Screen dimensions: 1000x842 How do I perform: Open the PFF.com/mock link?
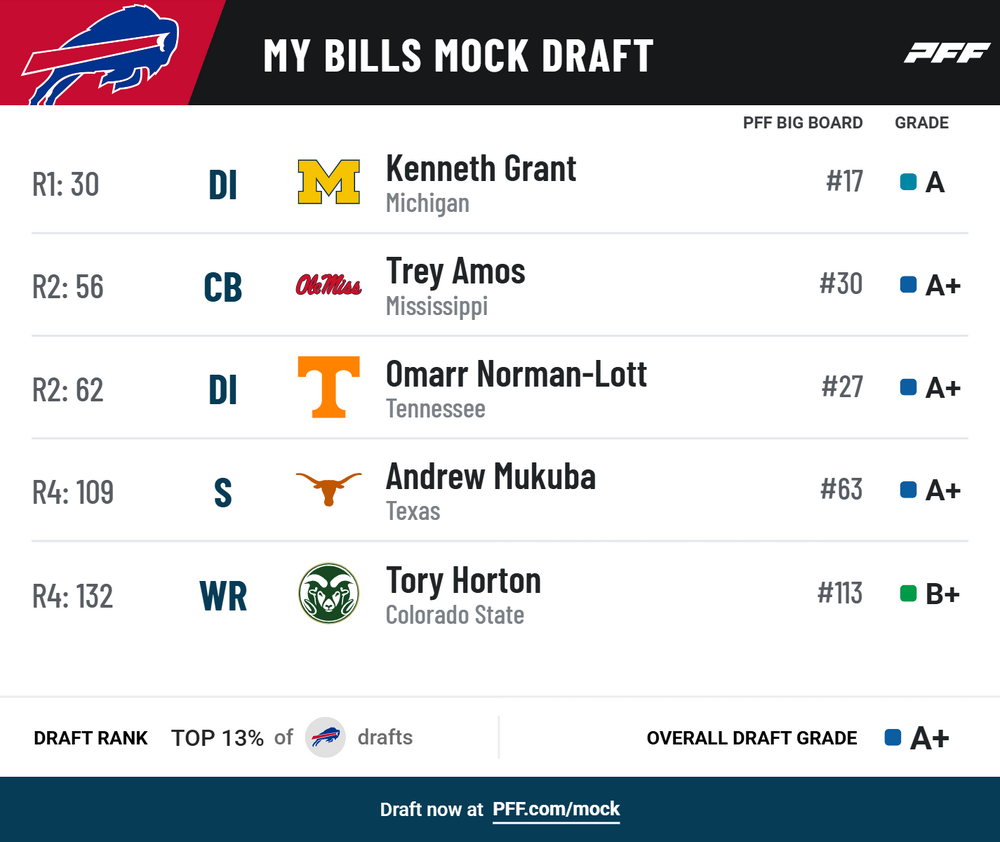556,809
